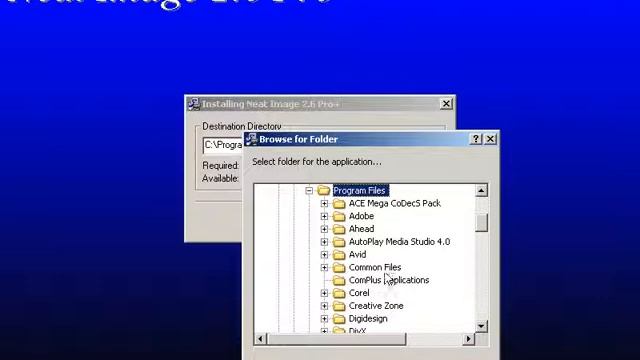Expand the Ahead folder node
This screenshot has width=640, height=360.
tap(324, 229)
